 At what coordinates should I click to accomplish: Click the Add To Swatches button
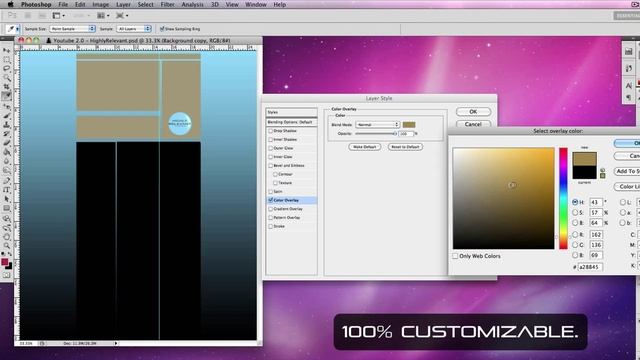point(627,171)
